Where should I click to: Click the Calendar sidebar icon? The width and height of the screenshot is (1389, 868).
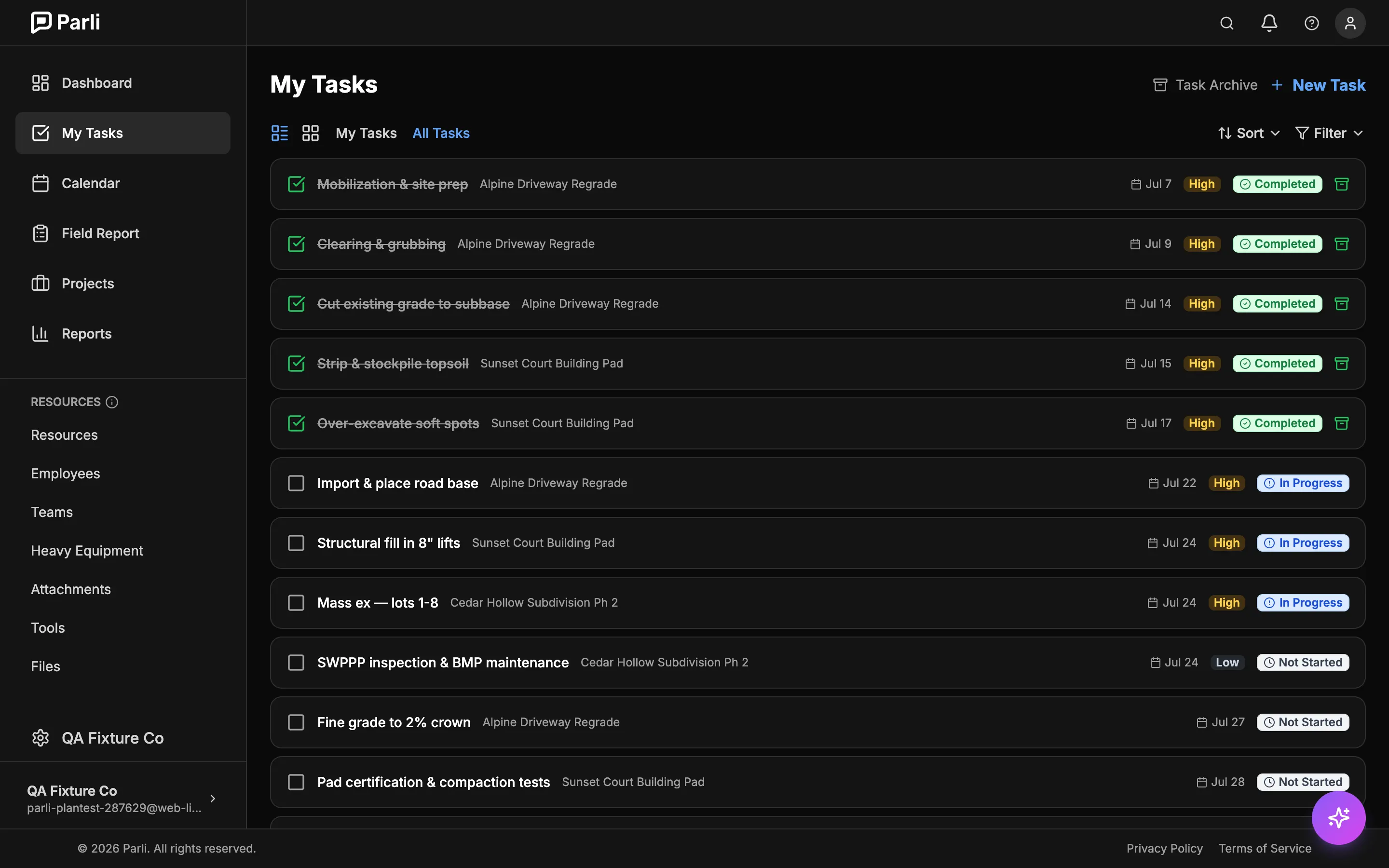40,183
